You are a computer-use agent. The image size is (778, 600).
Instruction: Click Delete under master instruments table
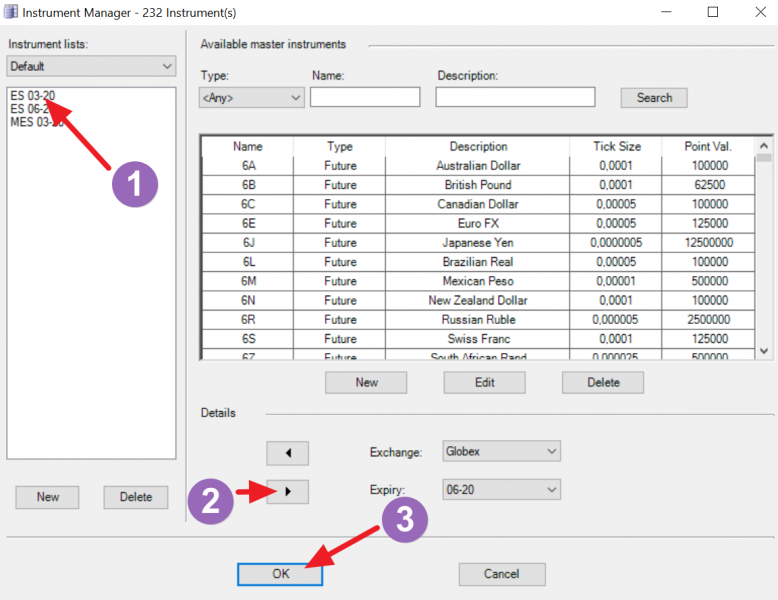point(603,383)
